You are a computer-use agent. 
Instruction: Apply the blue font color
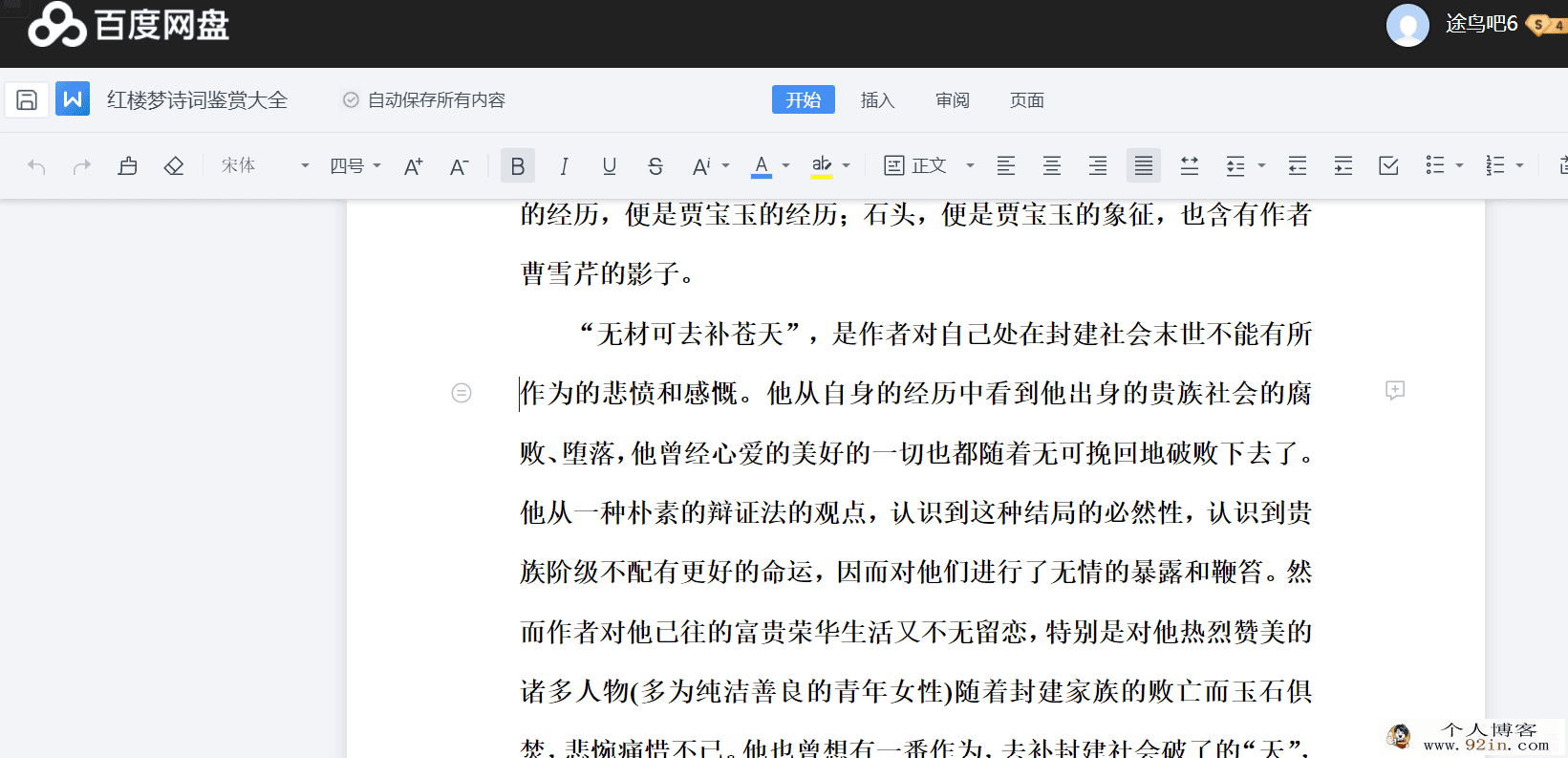[x=762, y=166]
